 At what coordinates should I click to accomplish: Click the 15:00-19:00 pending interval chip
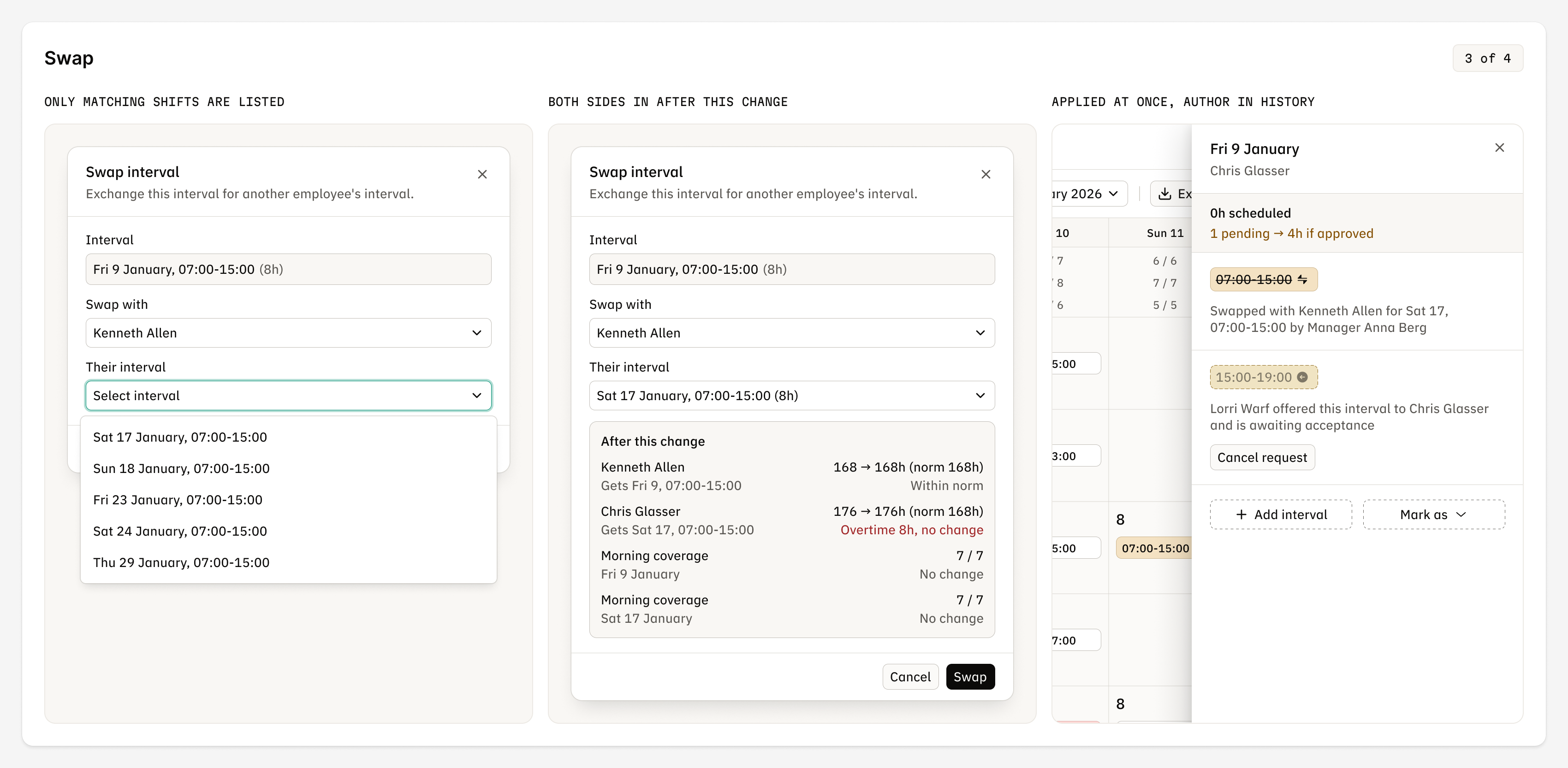[1263, 377]
